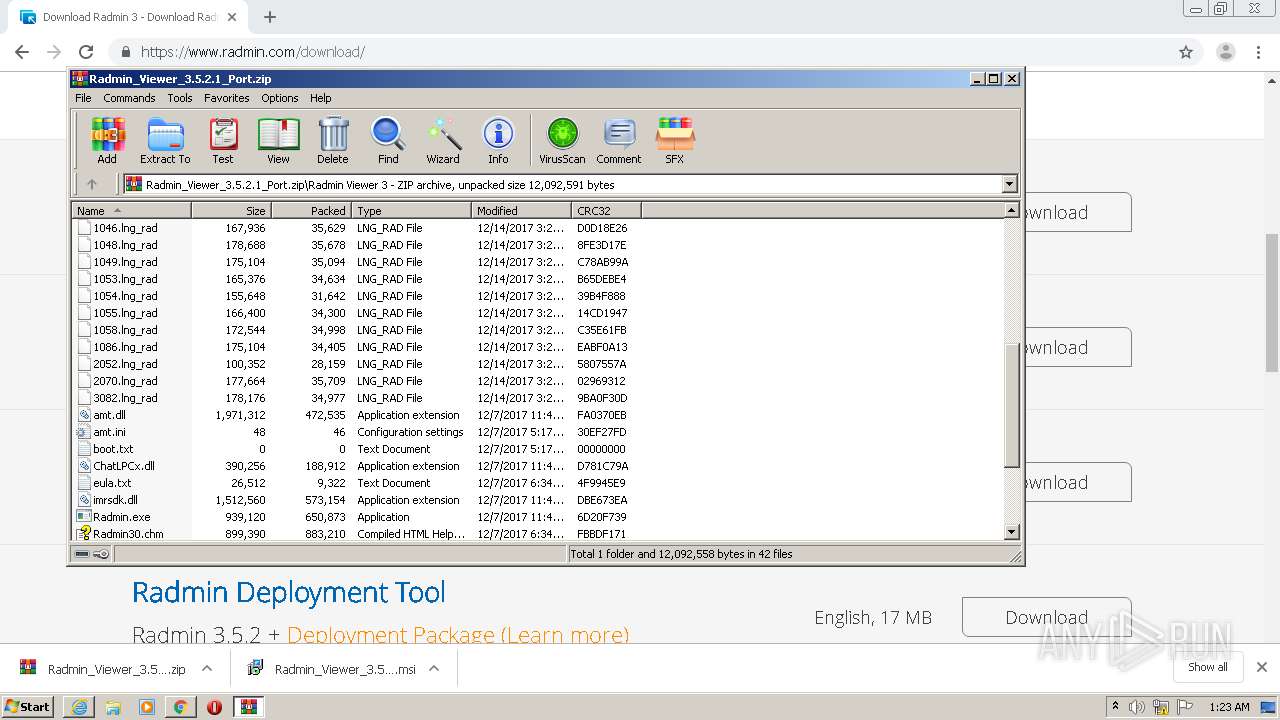Select the 3082.lng_rad file
The width and height of the screenshot is (1280, 720).
pos(125,398)
